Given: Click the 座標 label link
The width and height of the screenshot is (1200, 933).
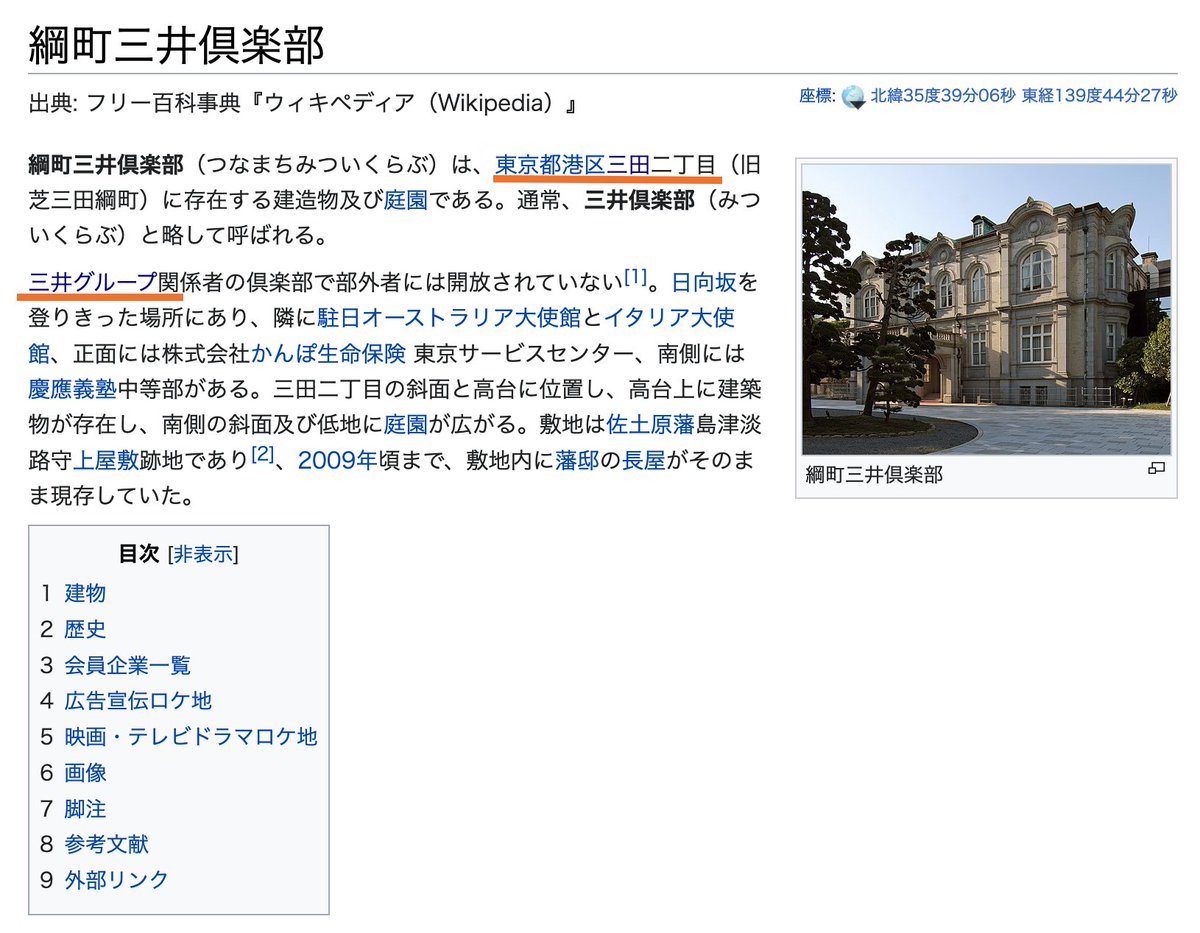Looking at the screenshot, I should click(x=816, y=96).
